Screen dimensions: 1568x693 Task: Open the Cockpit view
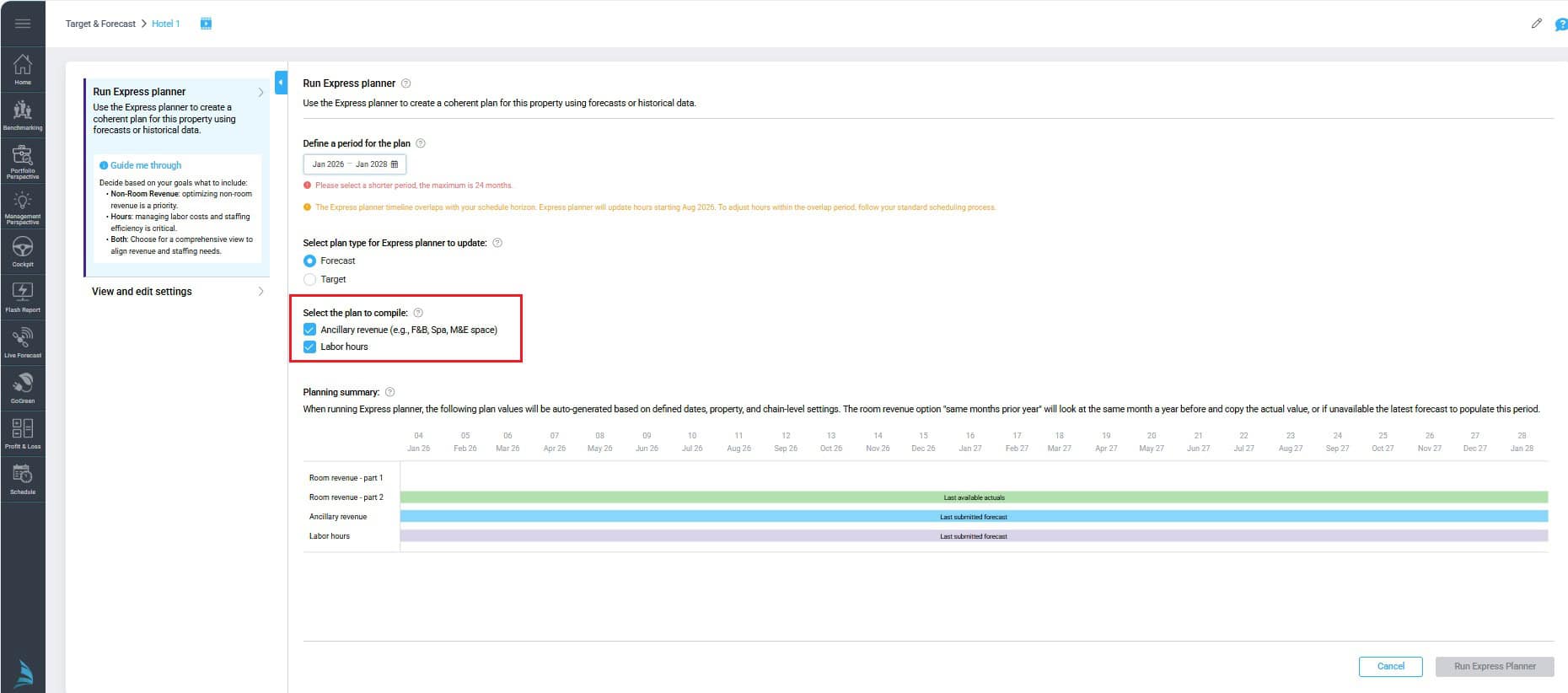(23, 251)
